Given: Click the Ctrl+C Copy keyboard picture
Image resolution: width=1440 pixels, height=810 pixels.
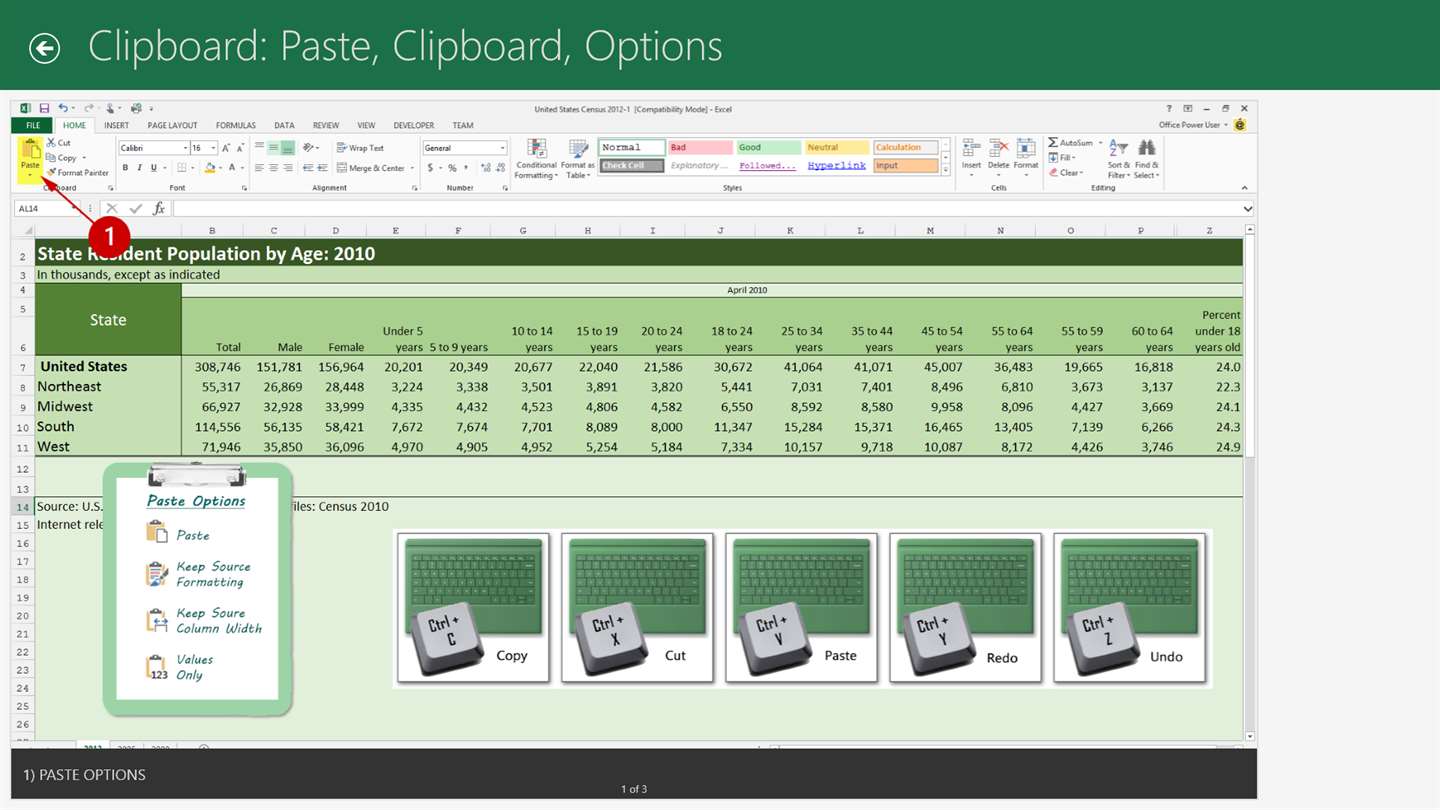Looking at the screenshot, I should pos(473,607).
